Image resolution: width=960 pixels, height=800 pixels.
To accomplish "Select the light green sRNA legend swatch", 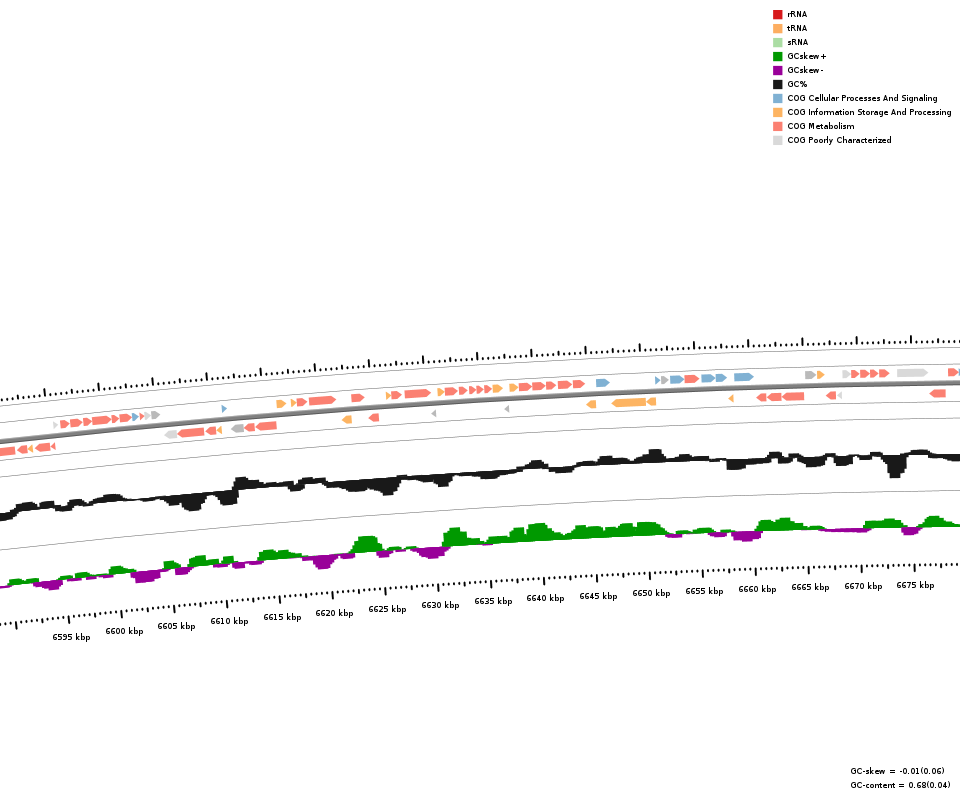I will 777,42.
